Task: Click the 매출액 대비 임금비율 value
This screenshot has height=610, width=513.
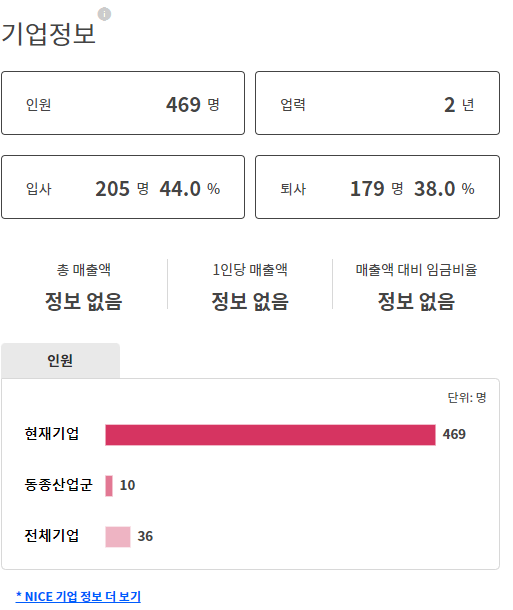Action: tap(416, 301)
